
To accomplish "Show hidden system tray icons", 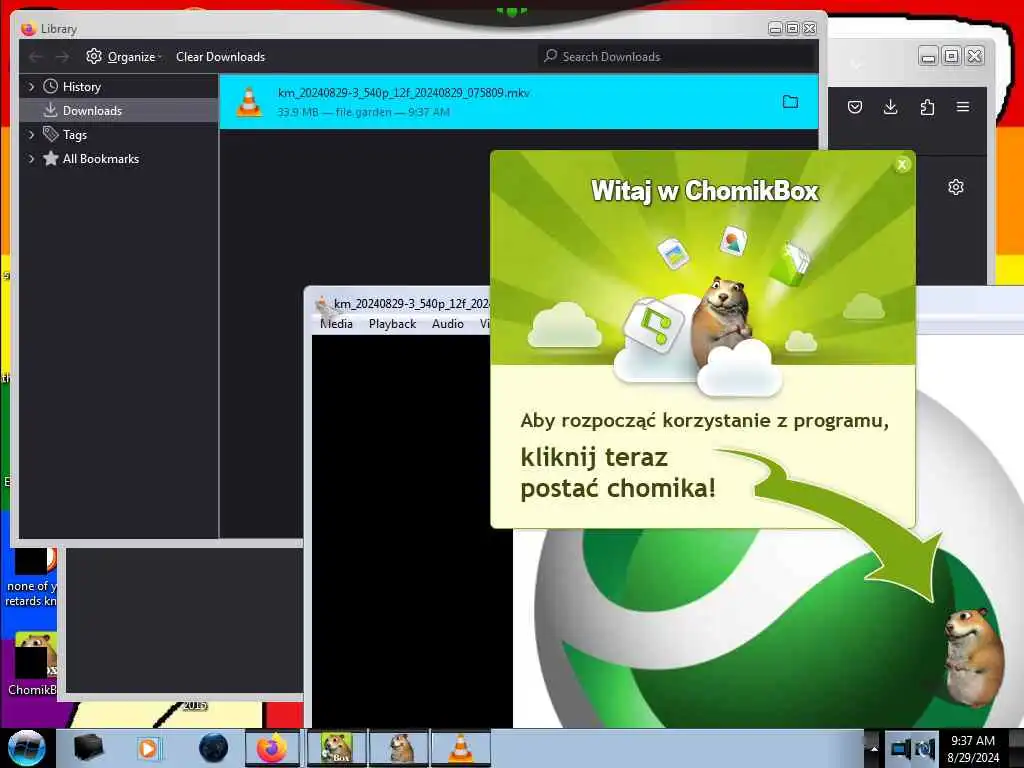I will tap(874, 748).
